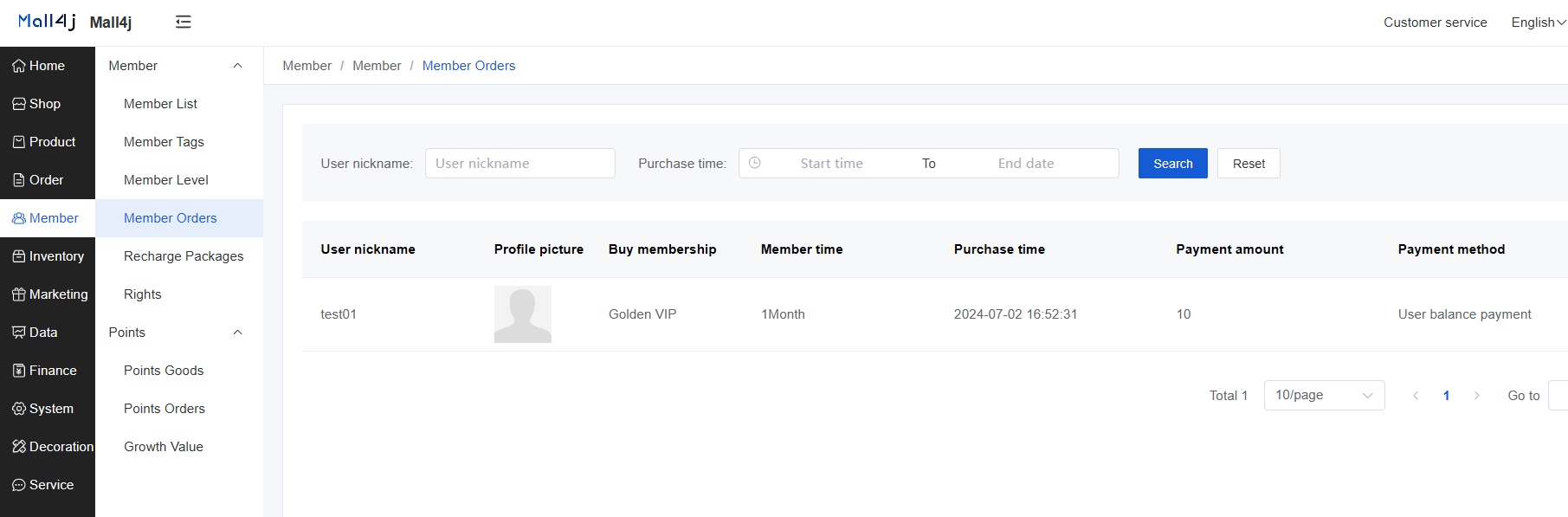Viewport: 1568px width, 517px height.
Task: Go to next page arrow
Action: [x=1477, y=396]
